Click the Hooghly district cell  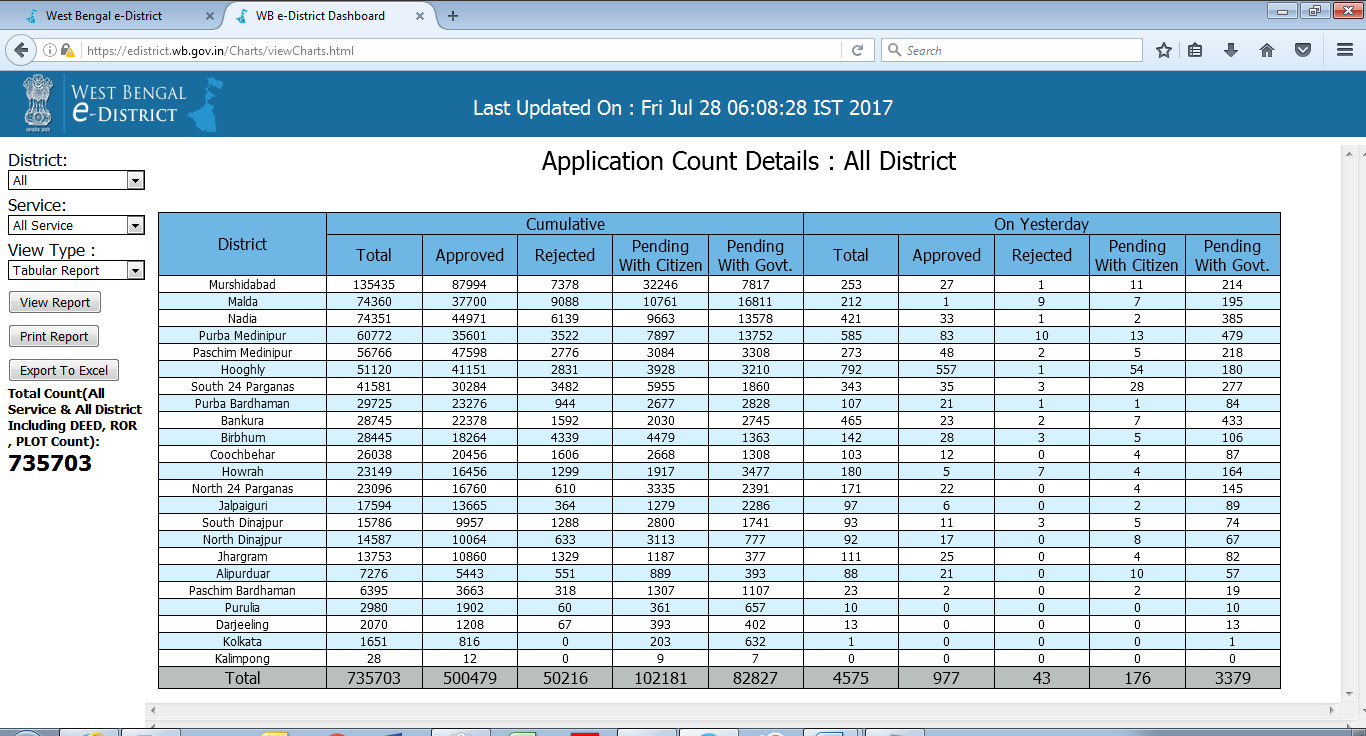pos(242,370)
